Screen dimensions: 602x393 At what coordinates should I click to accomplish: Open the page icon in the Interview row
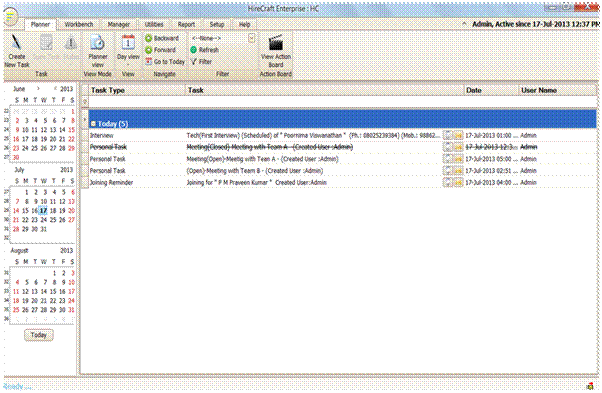(448, 135)
